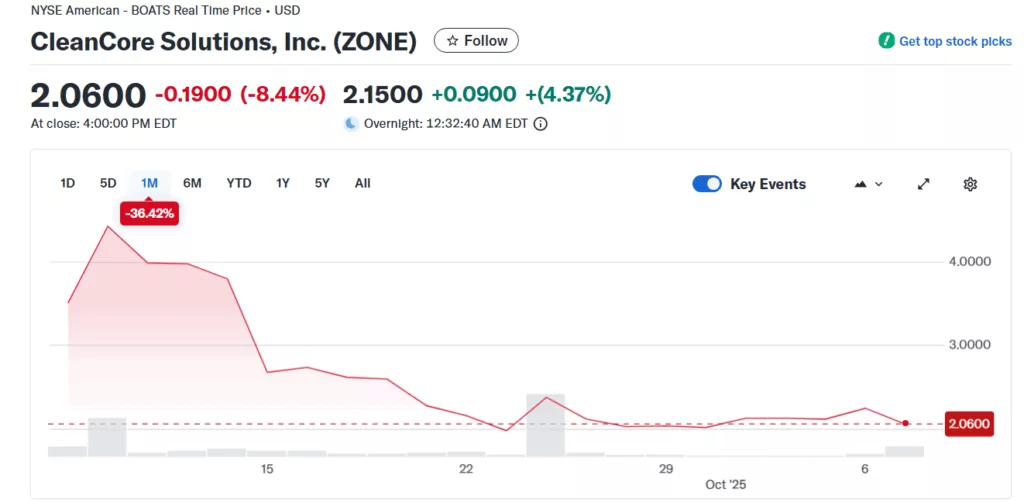Screen dimensions: 1024x503
Task: Toggle the Key Events switch
Action: click(x=707, y=184)
